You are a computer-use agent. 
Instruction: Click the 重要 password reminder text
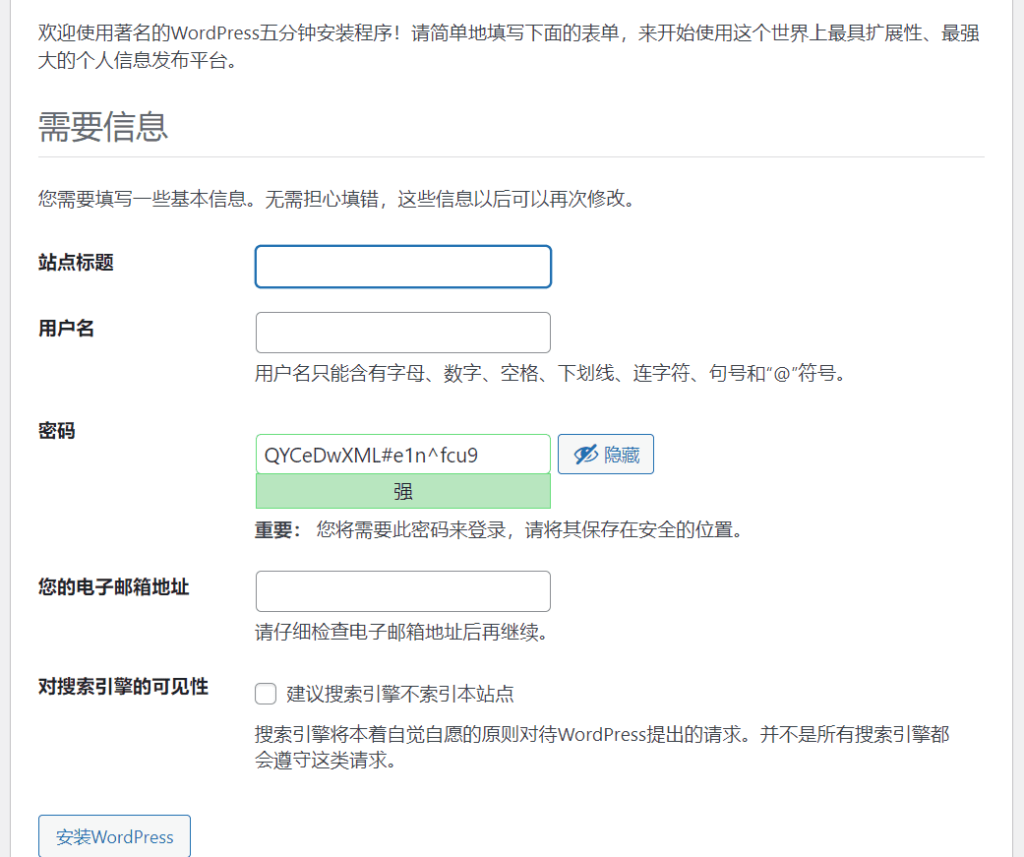pyautogui.click(x=499, y=530)
